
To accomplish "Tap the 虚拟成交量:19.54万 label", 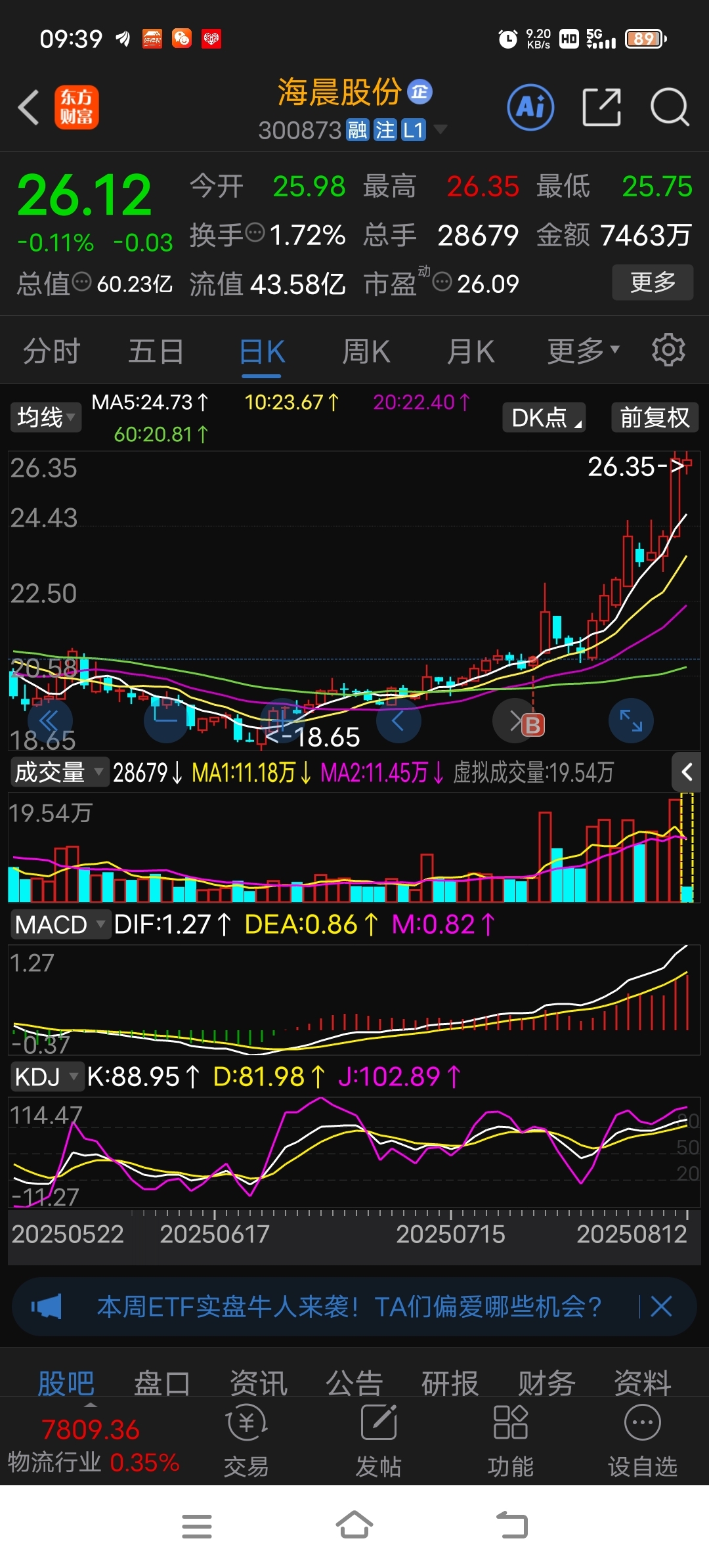I will pyautogui.click(x=533, y=773).
